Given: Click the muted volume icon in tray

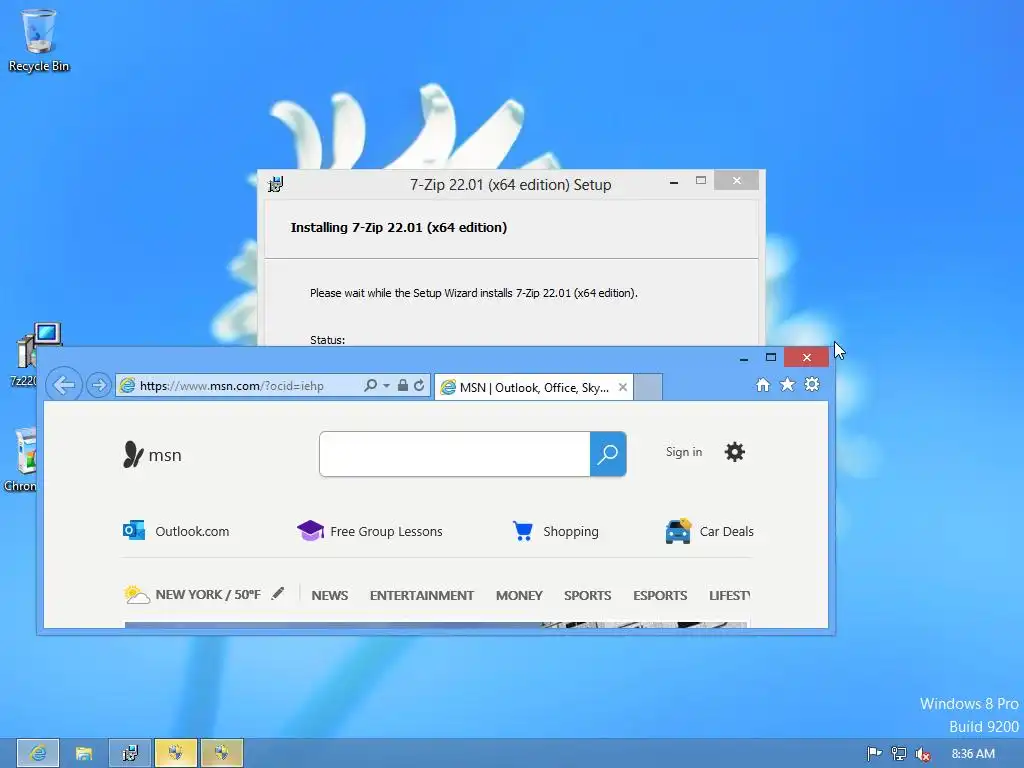Looking at the screenshot, I should (923, 754).
